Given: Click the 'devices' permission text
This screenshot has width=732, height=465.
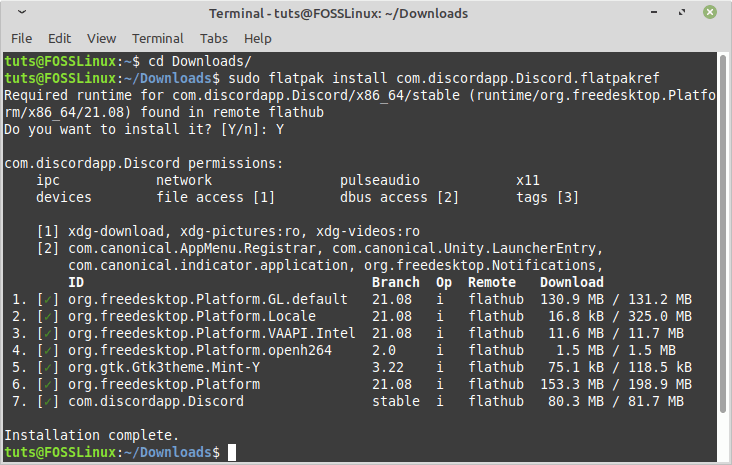Looking at the screenshot, I should 64,197.
